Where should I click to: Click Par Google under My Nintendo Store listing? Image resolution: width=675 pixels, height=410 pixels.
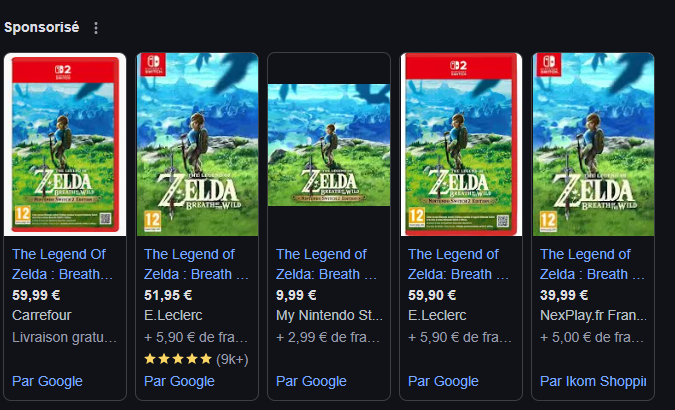click(x=311, y=381)
